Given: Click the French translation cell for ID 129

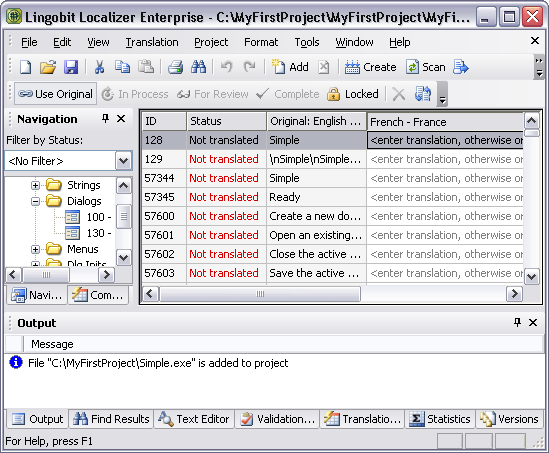Looking at the screenshot, I should tap(445, 159).
